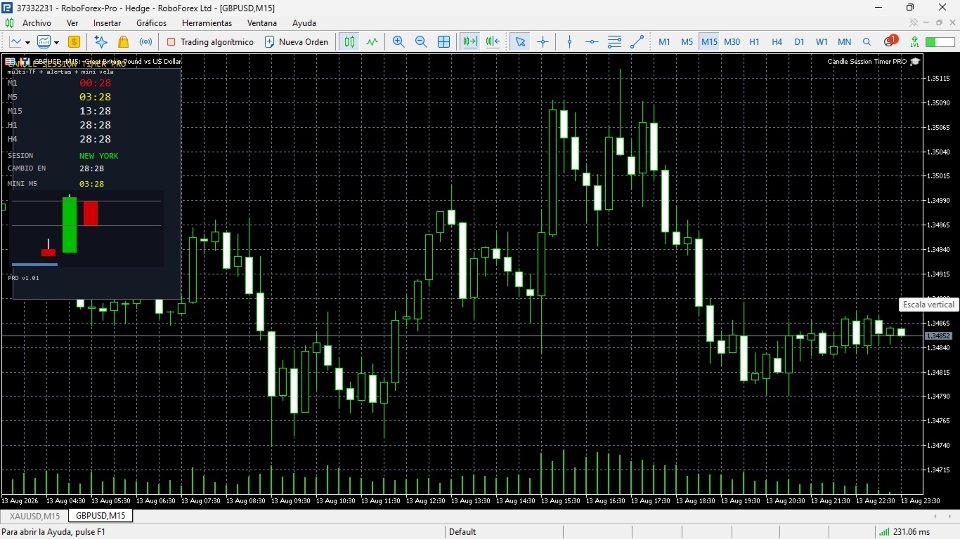Click the 1.34852 current price label

[x=938, y=336]
